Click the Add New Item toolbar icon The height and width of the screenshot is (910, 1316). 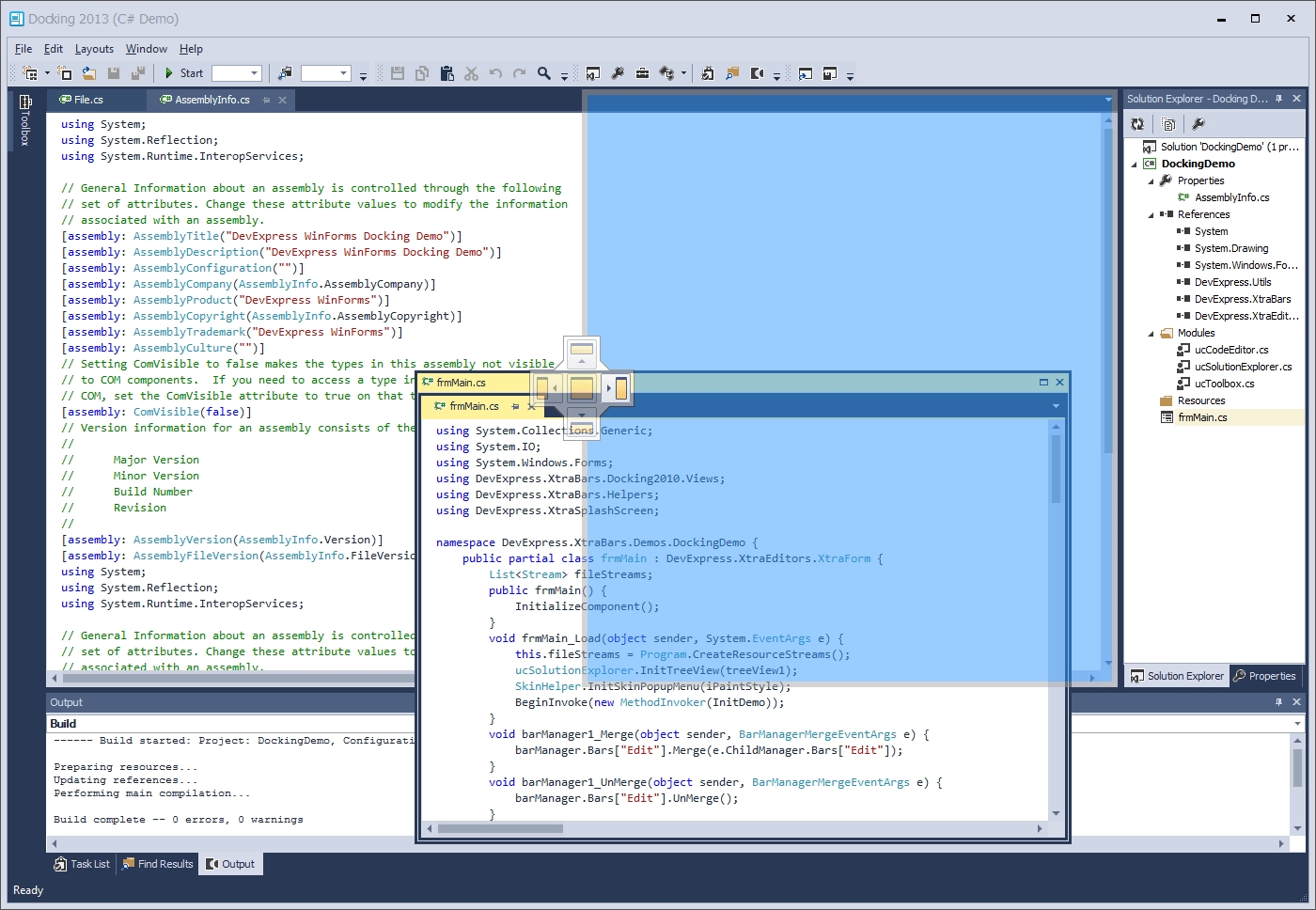[x=65, y=73]
